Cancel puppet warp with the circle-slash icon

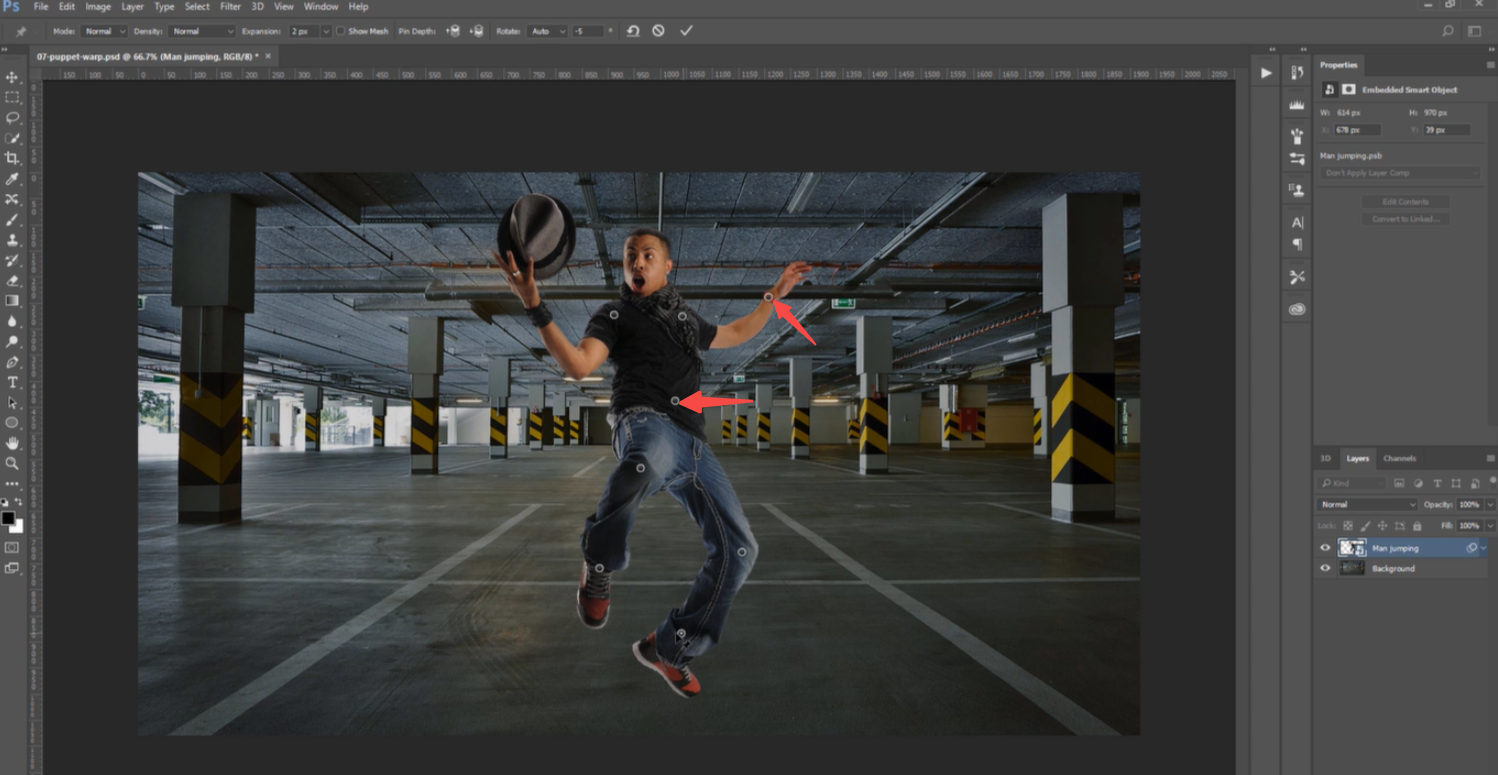tap(658, 31)
